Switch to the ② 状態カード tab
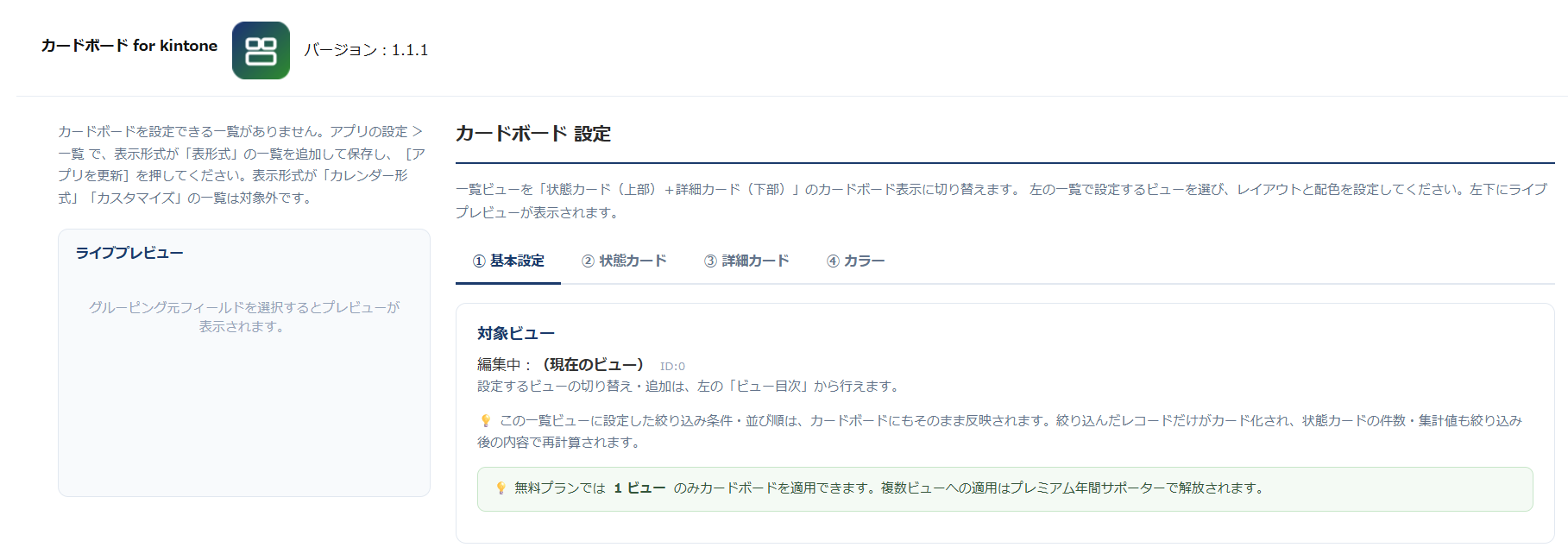Screen dimensions: 1568x560 tap(624, 261)
